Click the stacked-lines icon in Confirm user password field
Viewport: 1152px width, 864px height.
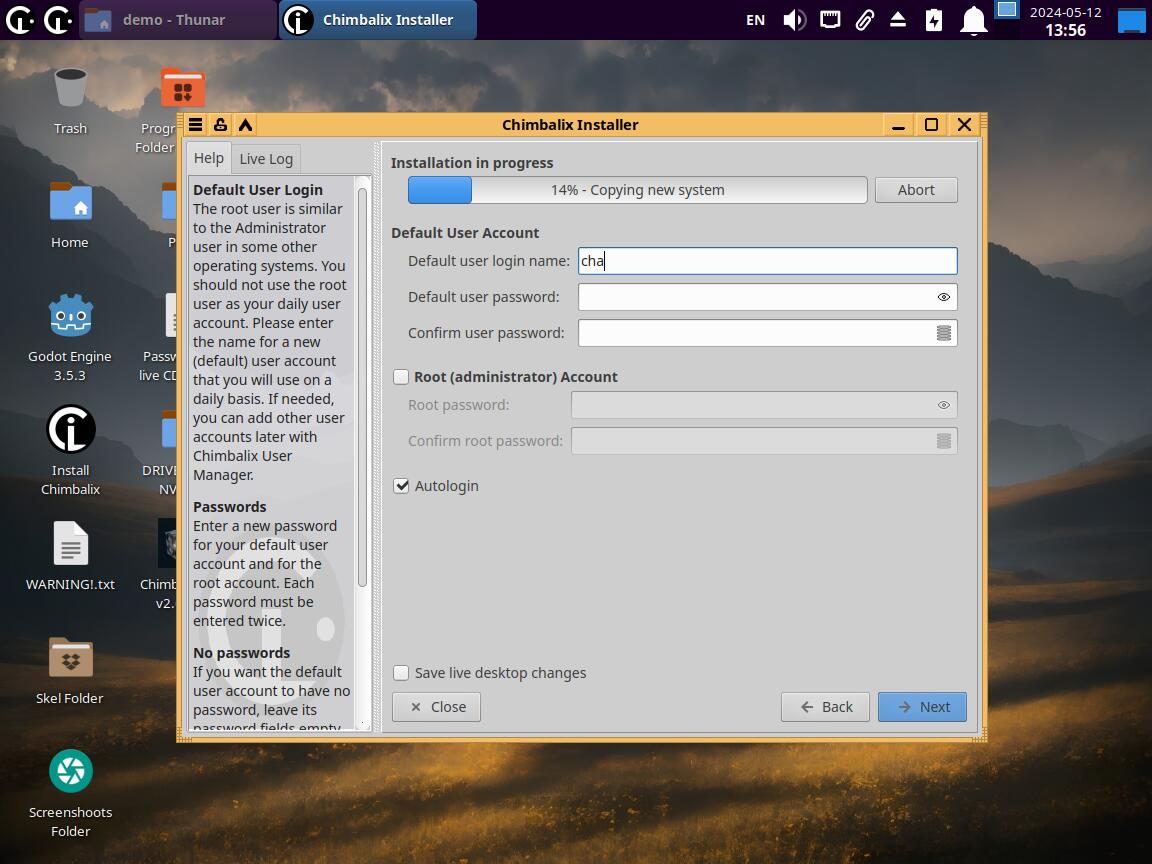[x=943, y=334]
